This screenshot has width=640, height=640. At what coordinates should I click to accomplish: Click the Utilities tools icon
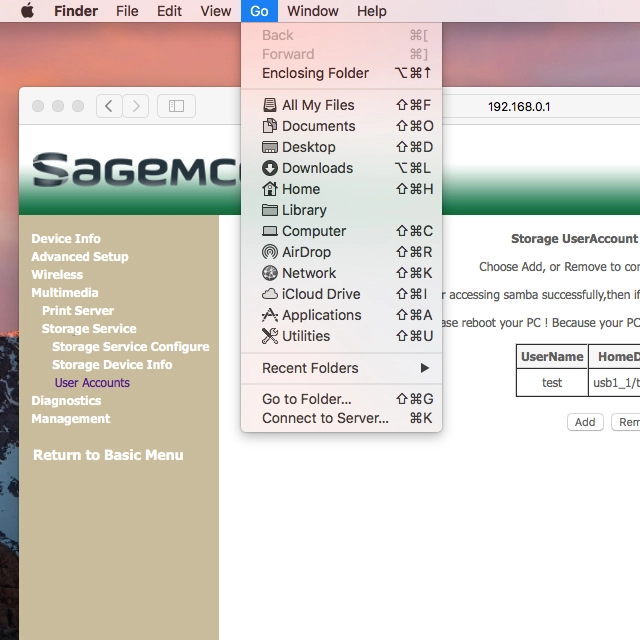click(x=269, y=336)
